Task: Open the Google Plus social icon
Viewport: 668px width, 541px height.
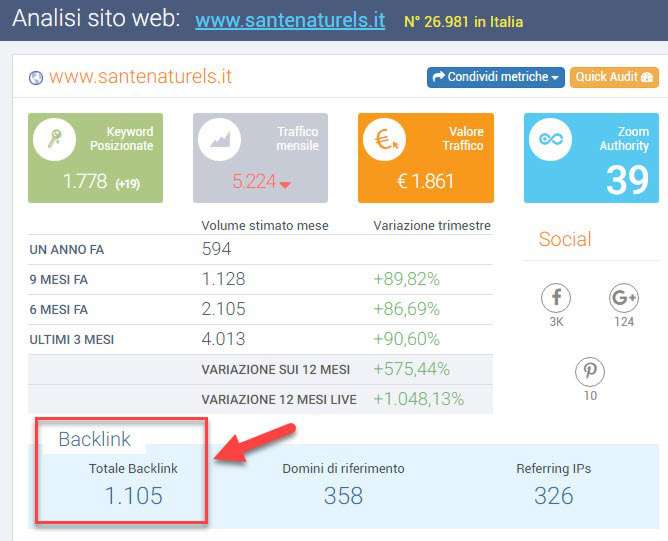Action: pyautogui.click(x=624, y=297)
